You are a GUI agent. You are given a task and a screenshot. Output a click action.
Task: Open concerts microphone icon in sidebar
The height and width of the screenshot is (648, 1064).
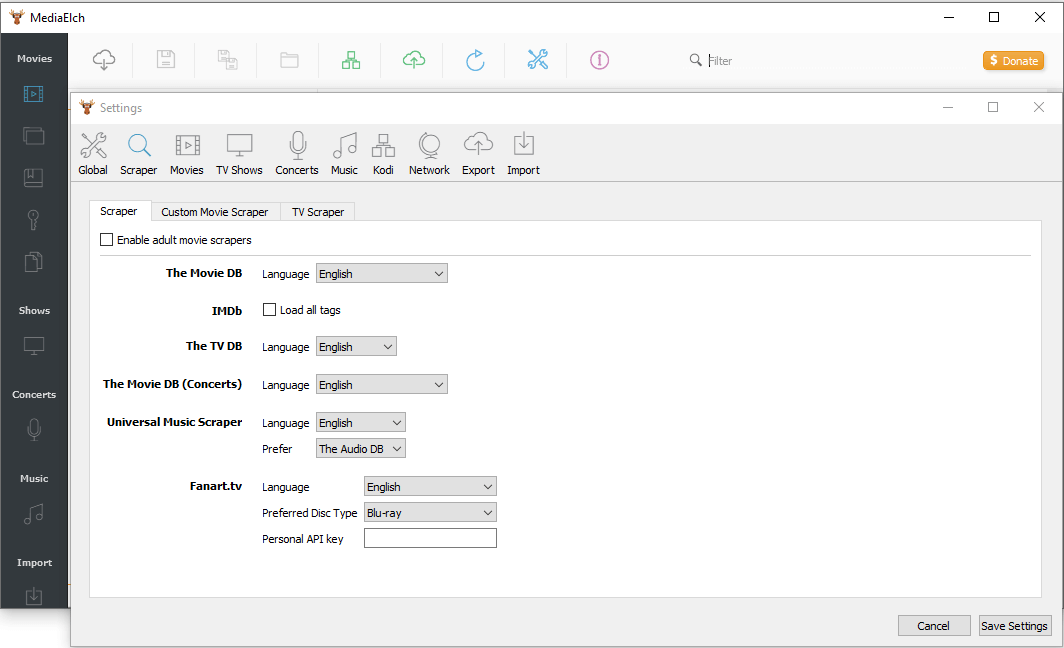pyautogui.click(x=34, y=430)
